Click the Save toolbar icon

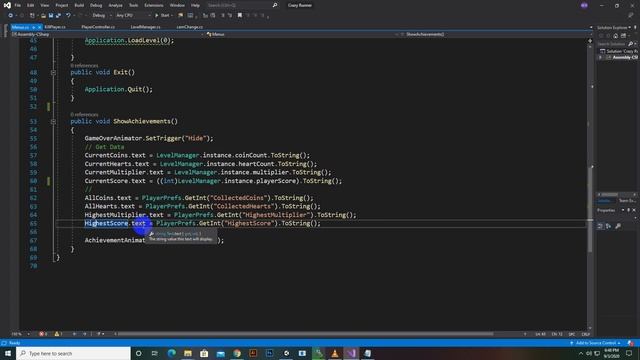tap(51, 16)
